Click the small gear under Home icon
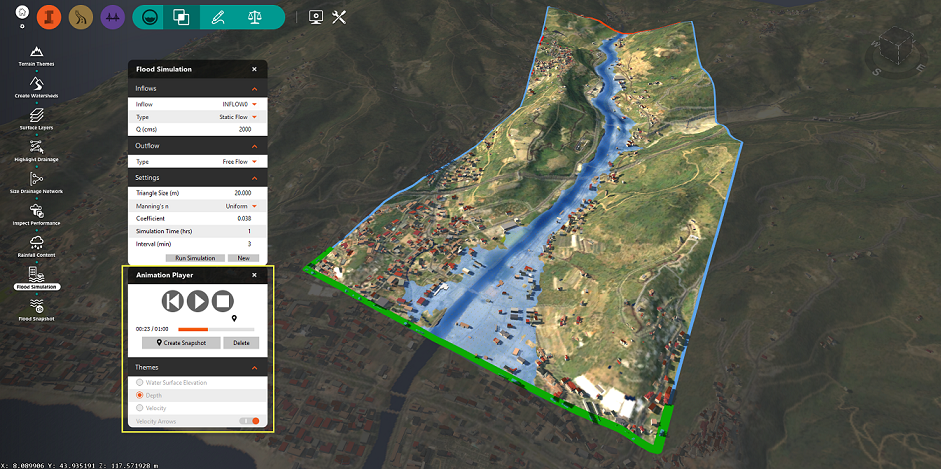The width and height of the screenshot is (941, 469). pyautogui.click(x=22, y=26)
